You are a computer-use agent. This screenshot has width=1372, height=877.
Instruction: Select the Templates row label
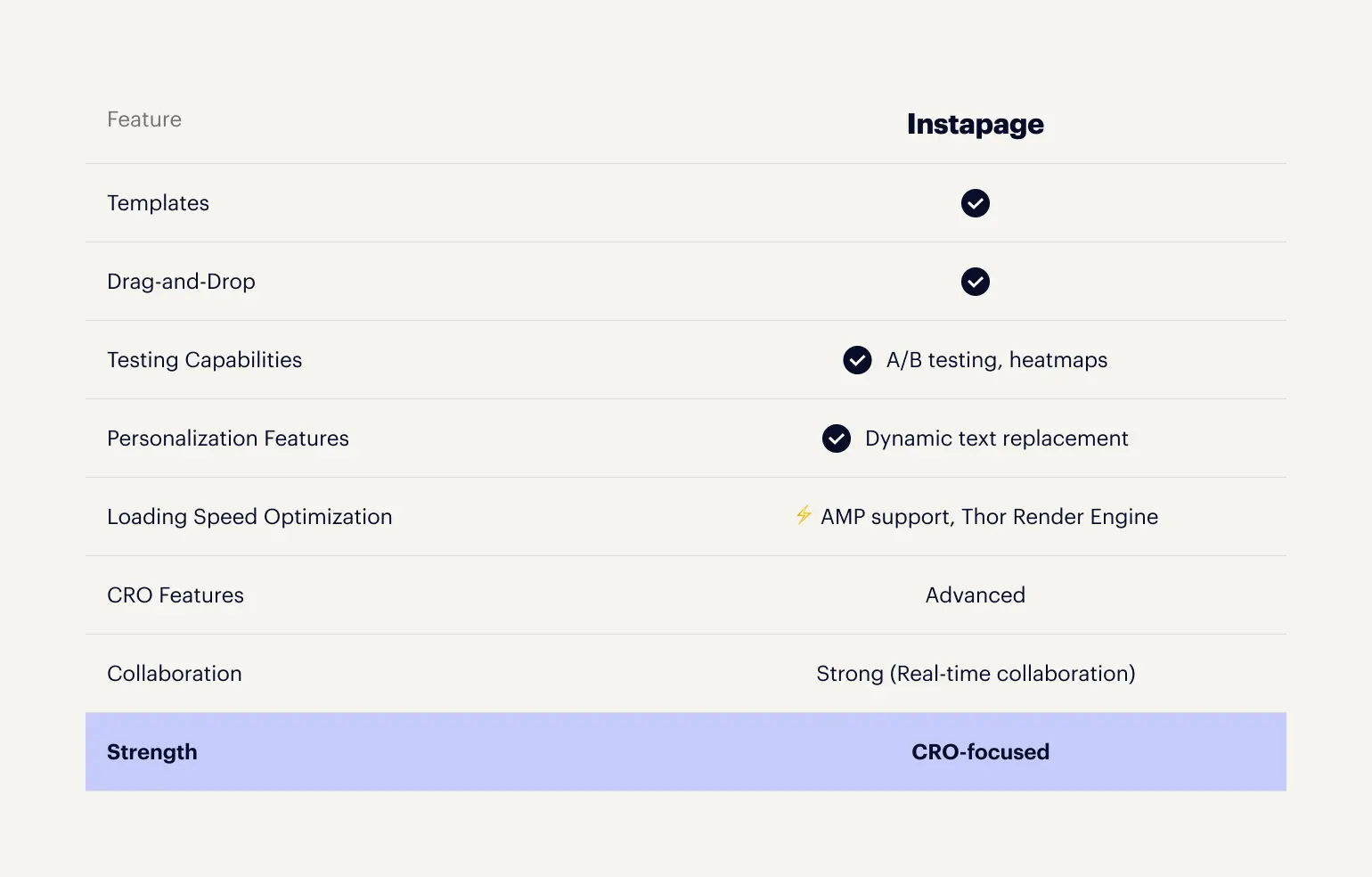158,203
